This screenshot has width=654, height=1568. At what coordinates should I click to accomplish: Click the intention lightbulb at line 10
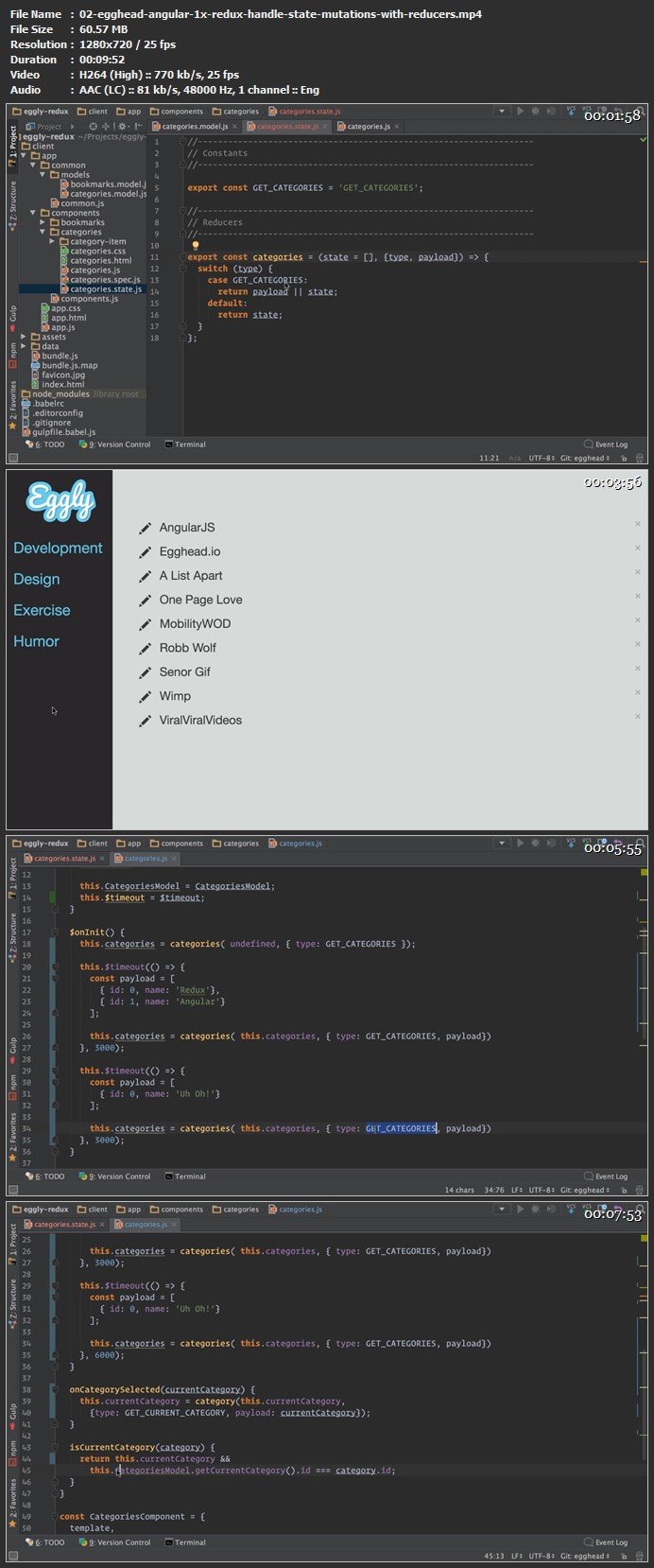coord(196,245)
